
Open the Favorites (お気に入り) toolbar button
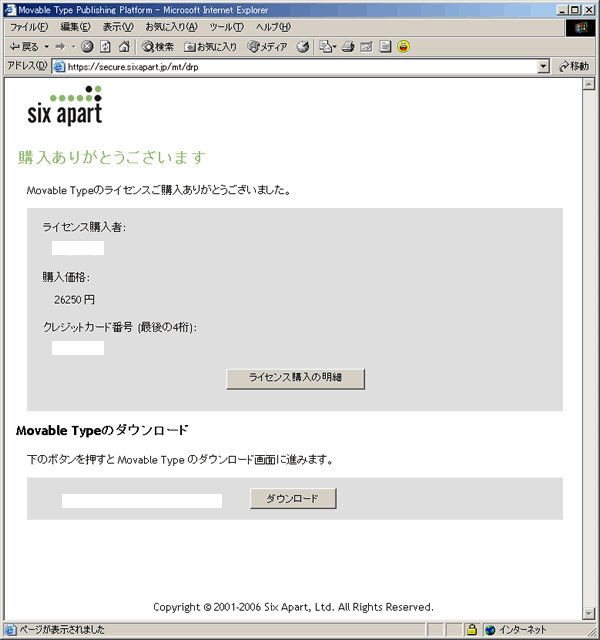pos(211,47)
